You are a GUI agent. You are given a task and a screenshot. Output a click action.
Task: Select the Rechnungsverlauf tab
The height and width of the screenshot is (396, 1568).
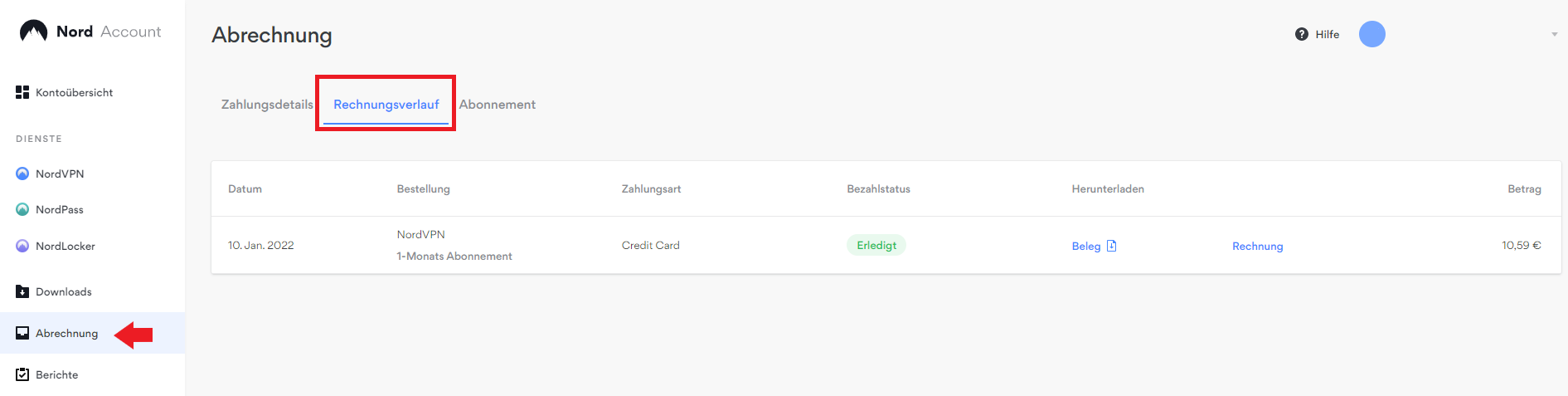point(386,105)
